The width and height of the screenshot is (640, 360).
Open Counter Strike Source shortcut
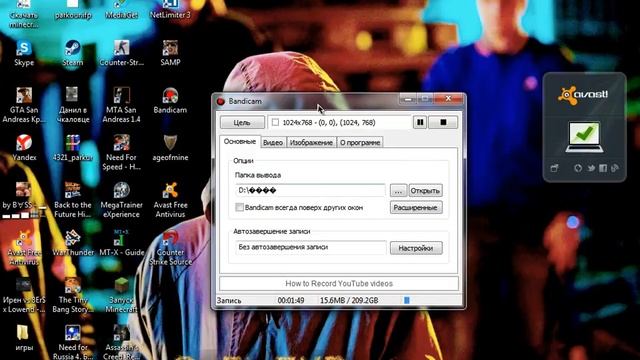tap(170, 239)
